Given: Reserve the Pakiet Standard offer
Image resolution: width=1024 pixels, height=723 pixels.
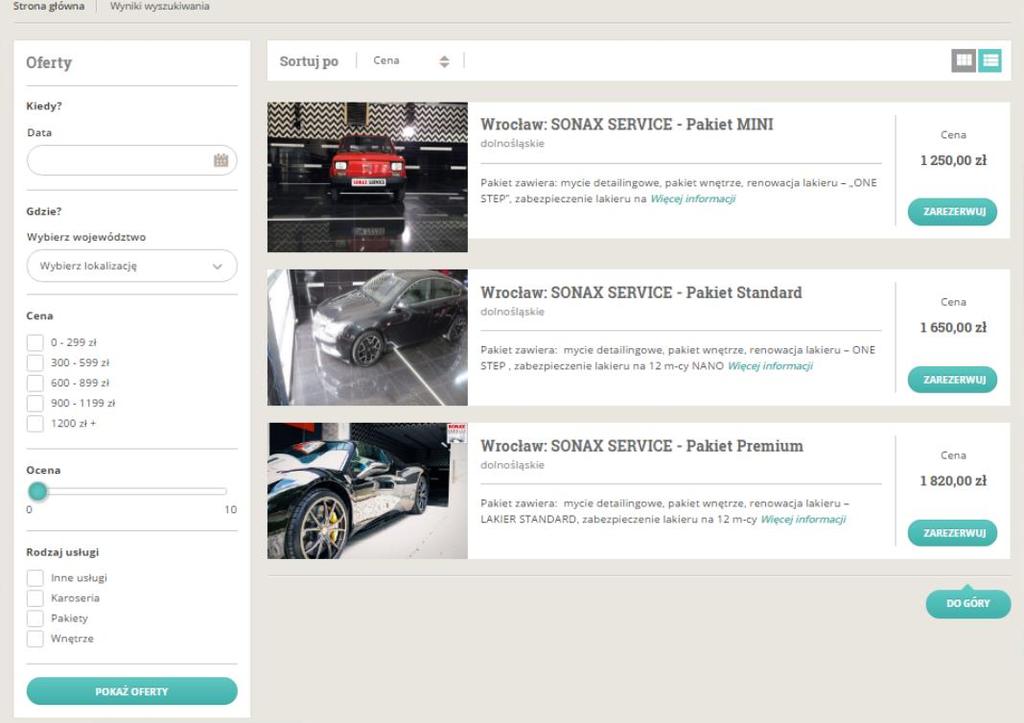Looking at the screenshot, I should click(x=953, y=379).
